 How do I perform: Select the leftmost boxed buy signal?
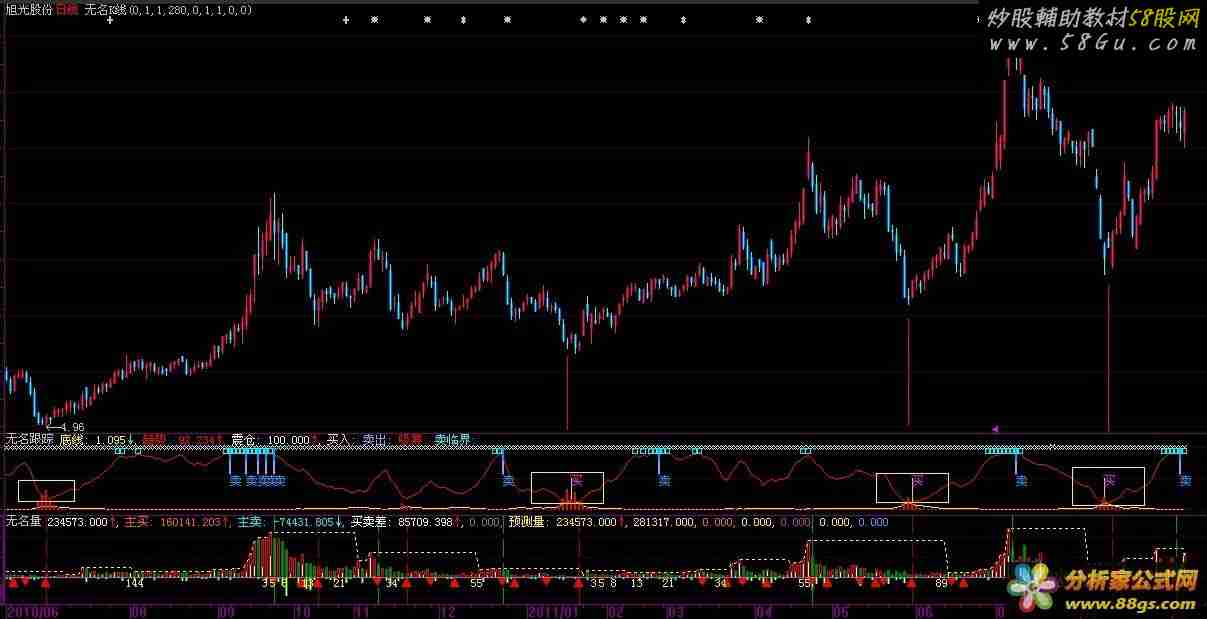click(46, 491)
